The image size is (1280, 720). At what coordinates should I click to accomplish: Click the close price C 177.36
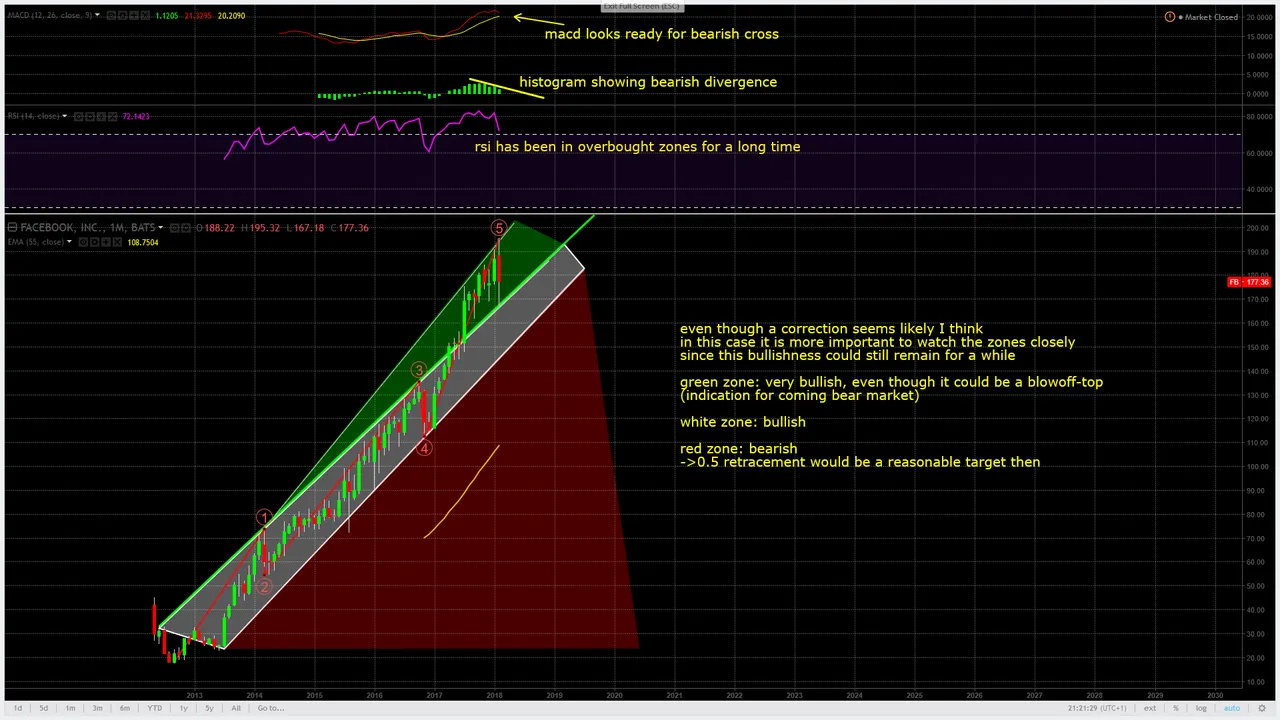(x=349, y=228)
